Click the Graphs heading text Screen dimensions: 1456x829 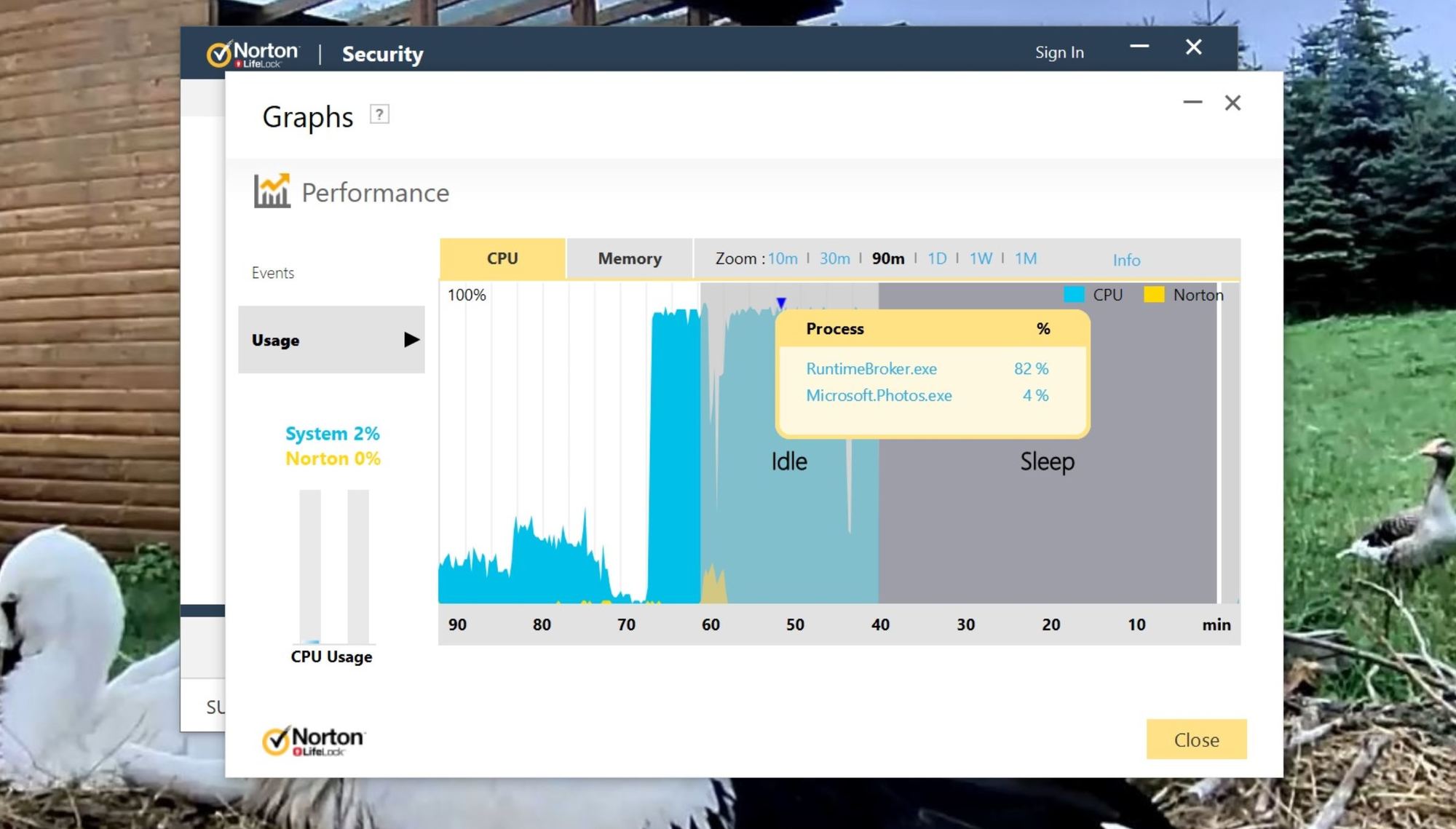[308, 117]
